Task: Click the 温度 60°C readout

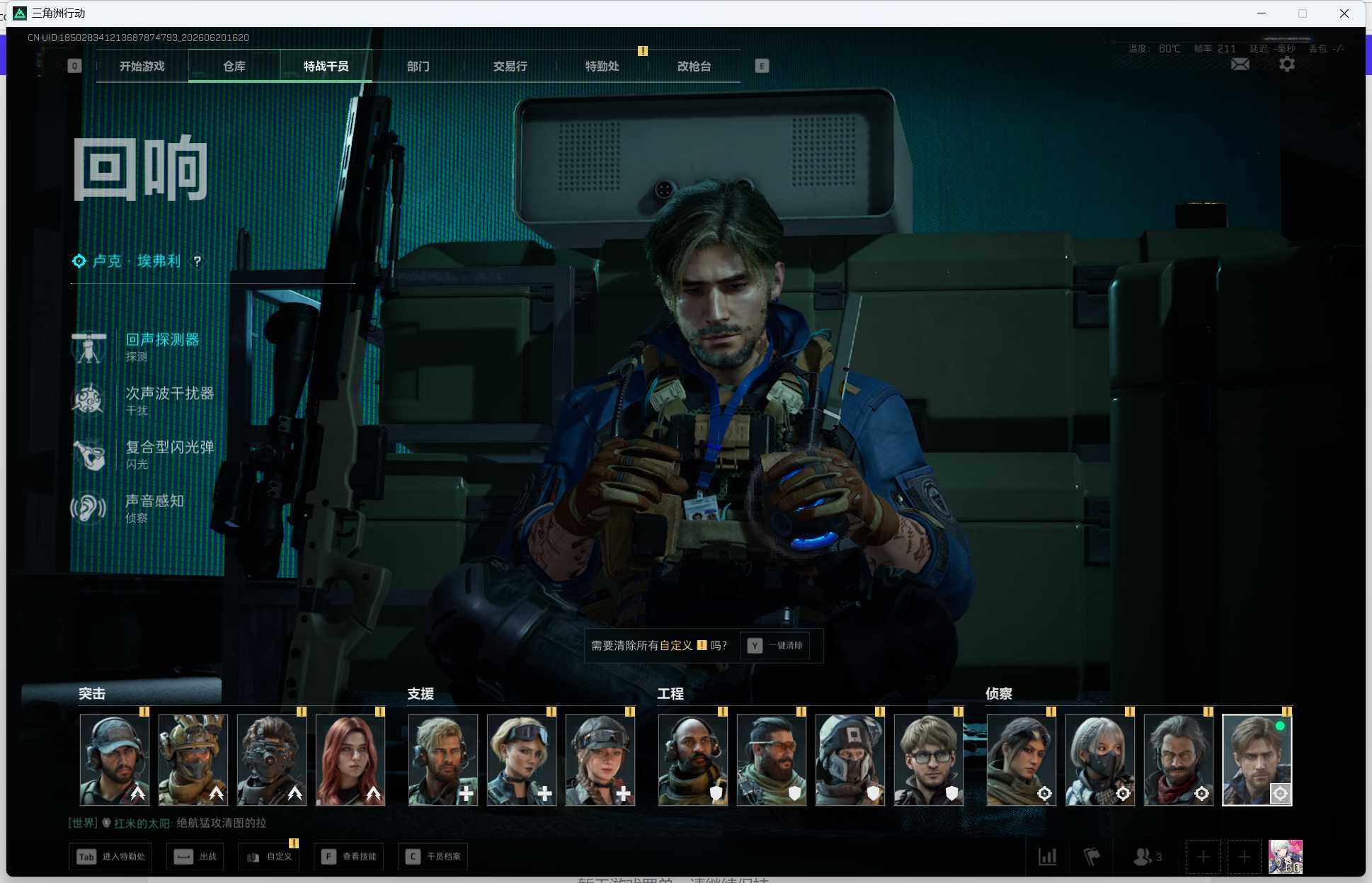Action: (1155, 49)
